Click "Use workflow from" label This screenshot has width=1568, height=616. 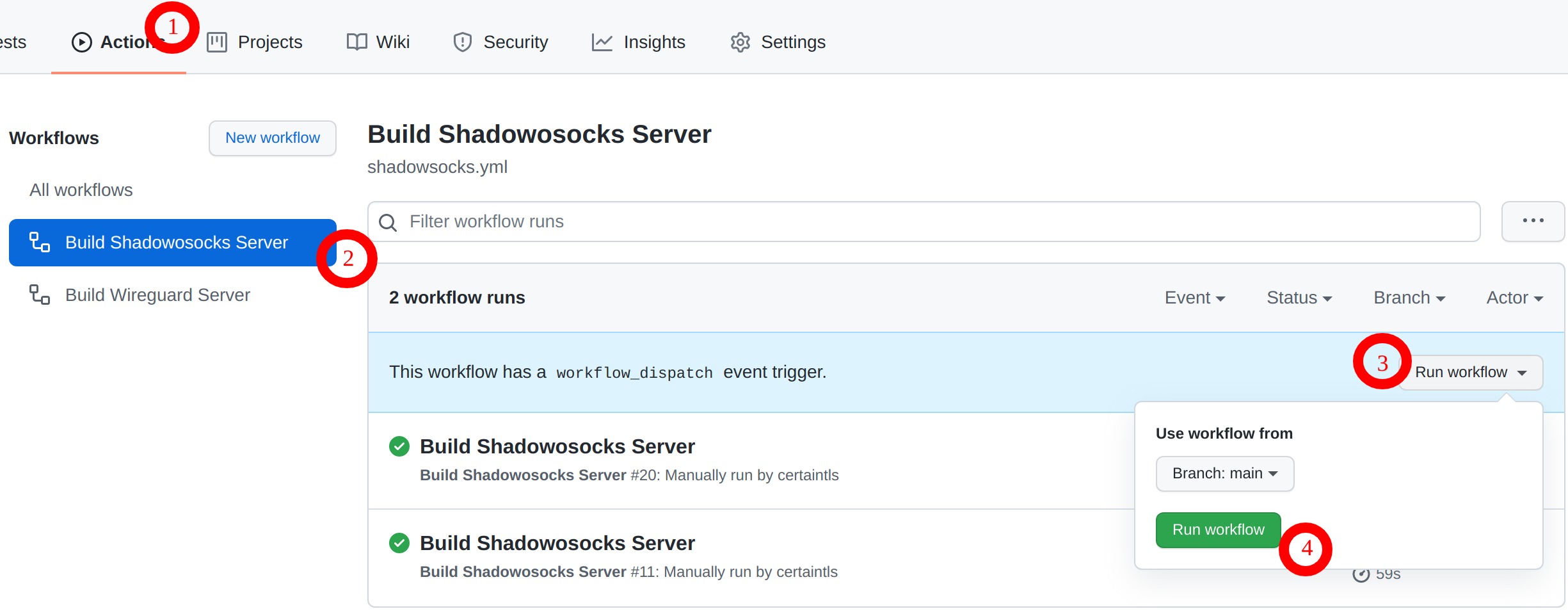tap(1224, 434)
